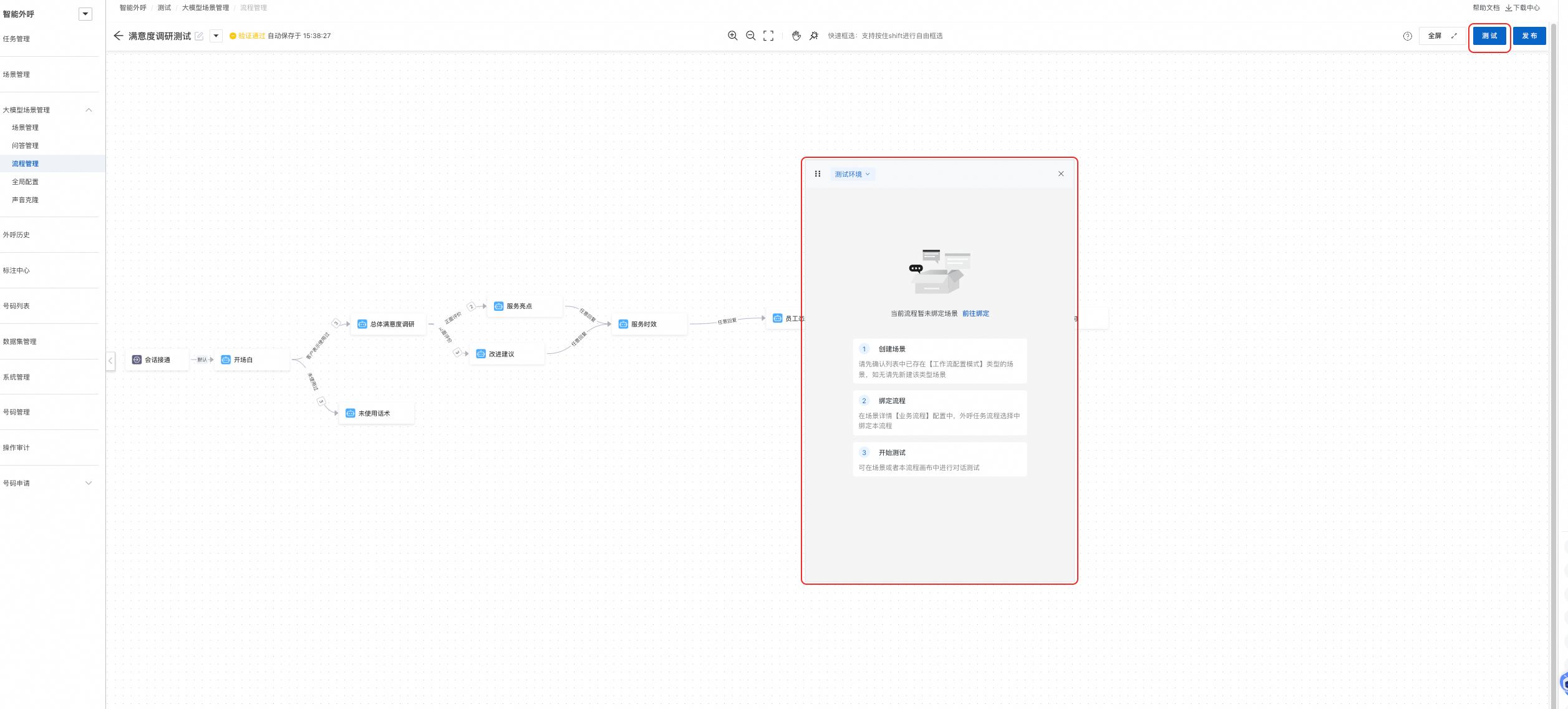The image size is (1568, 709).
Task: Open 问答管理 in the sidebar
Action: [25, 145]
